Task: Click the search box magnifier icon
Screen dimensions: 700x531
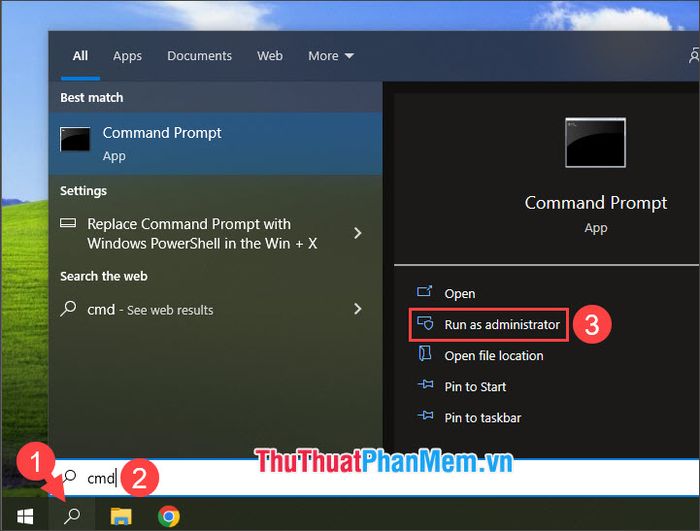Action: pos(69,477)
